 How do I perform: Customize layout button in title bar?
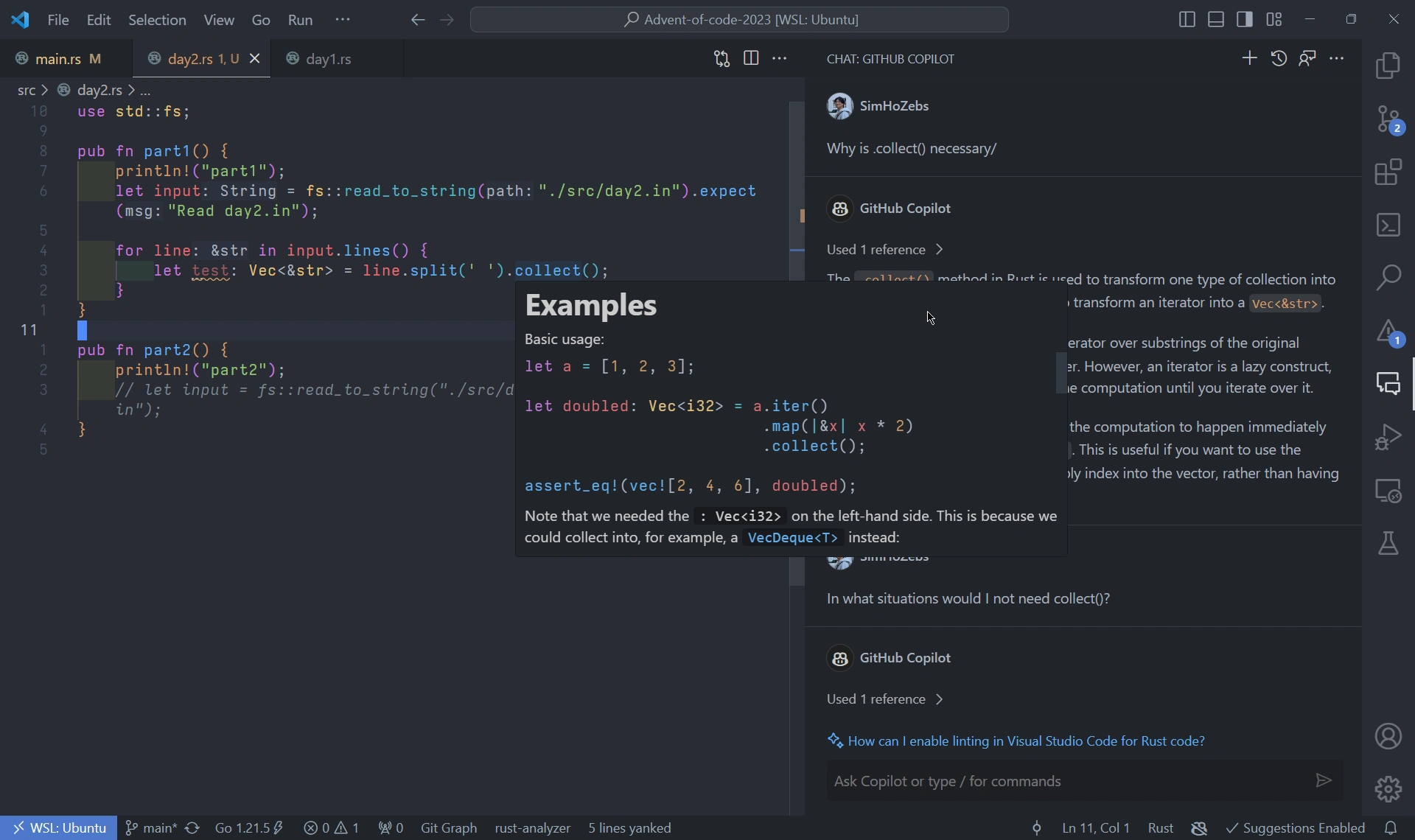click(1274, 20)
